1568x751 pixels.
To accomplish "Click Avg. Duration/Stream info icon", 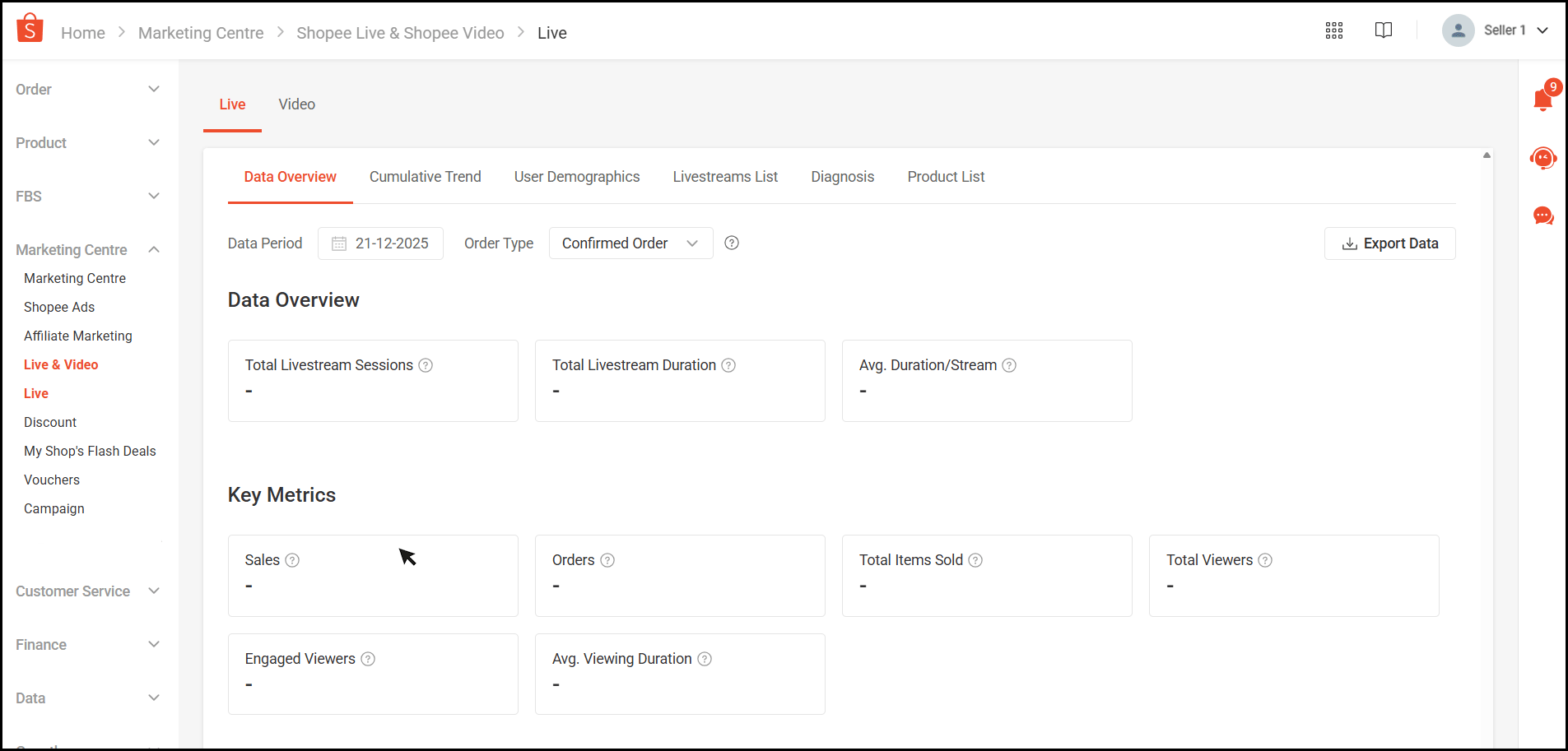I will [1009, 365].
